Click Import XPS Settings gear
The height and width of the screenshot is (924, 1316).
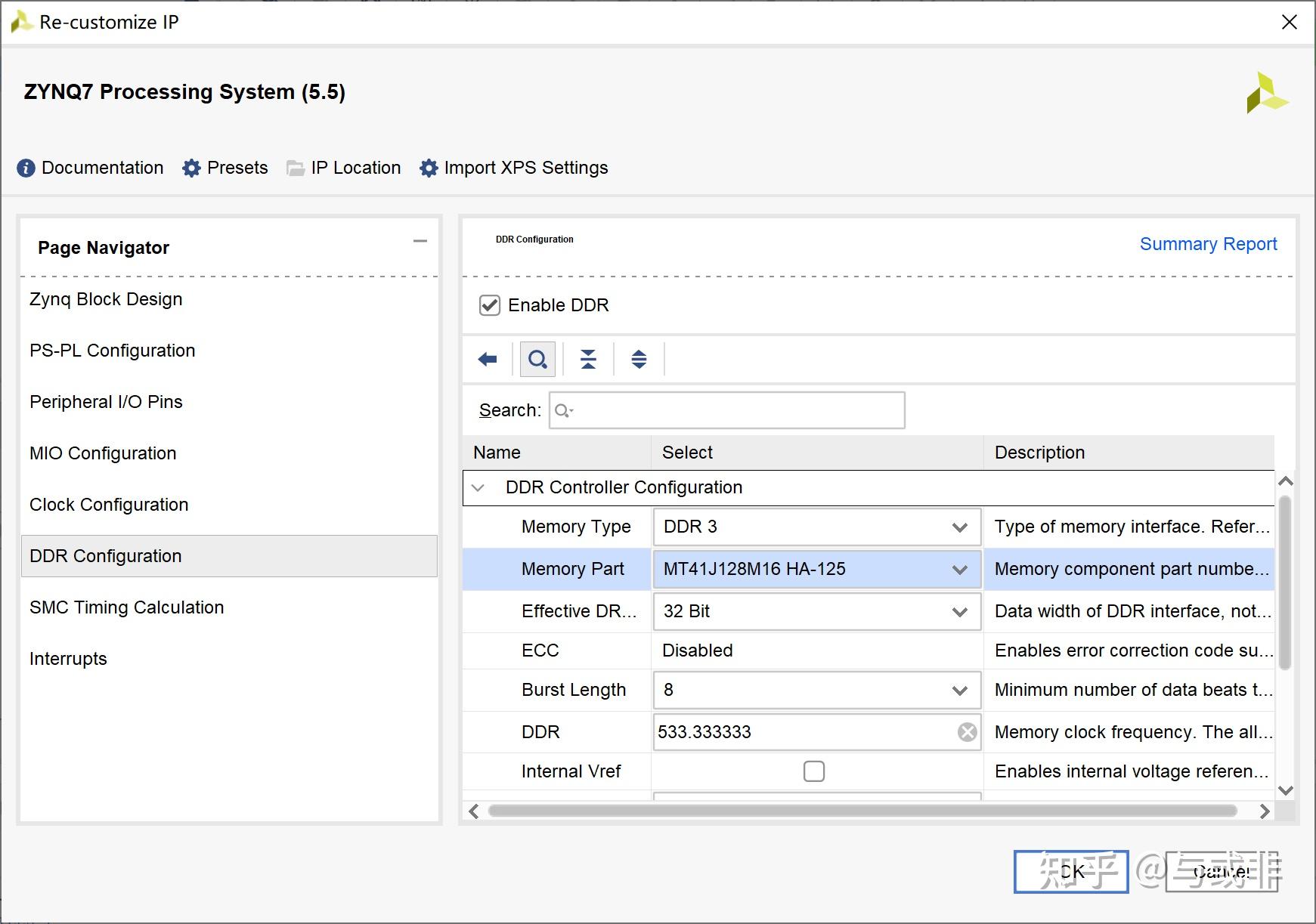pyautogui.click(x=429, y=168)
